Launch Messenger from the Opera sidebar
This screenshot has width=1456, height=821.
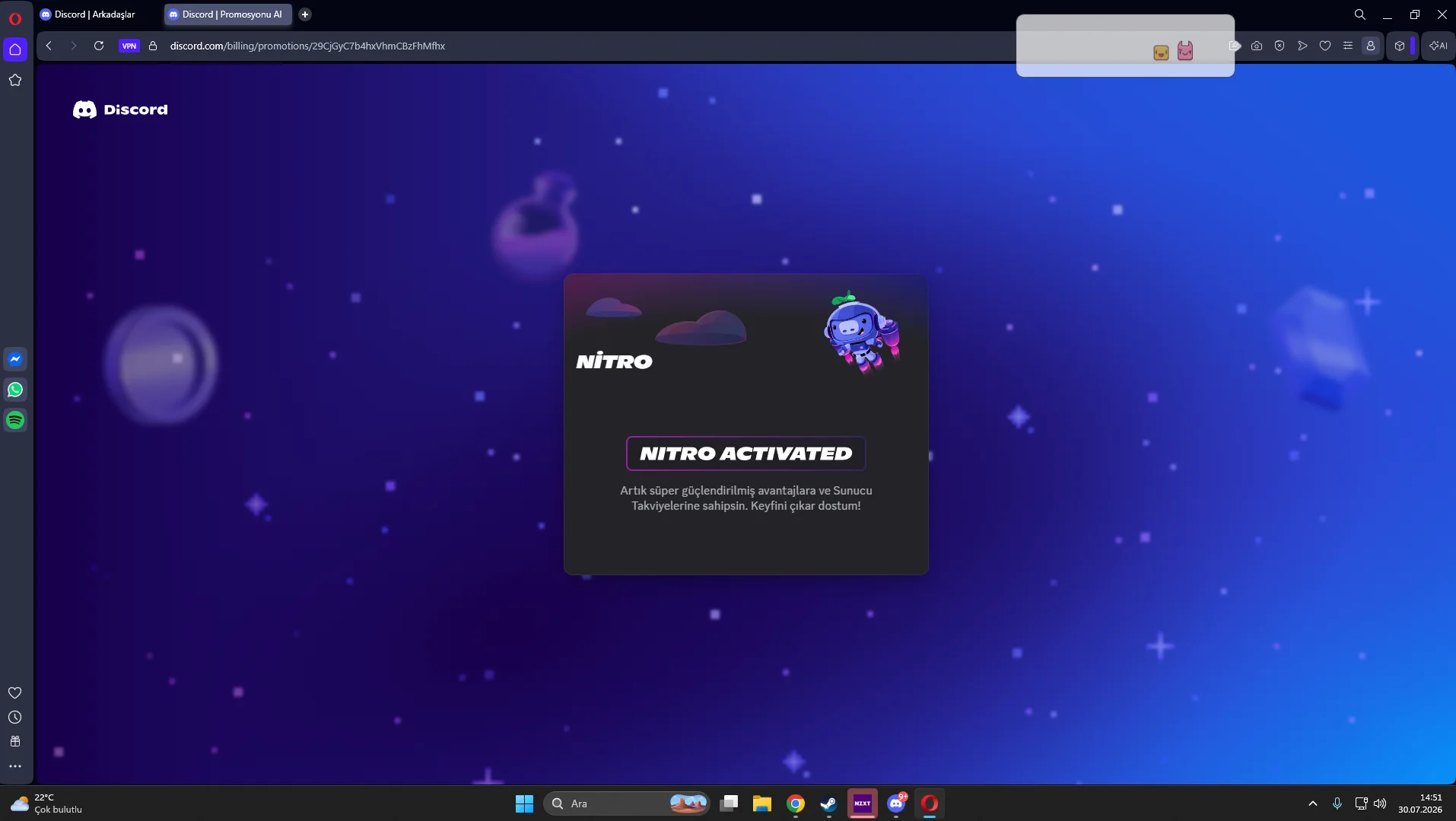(x=15, y=359)
